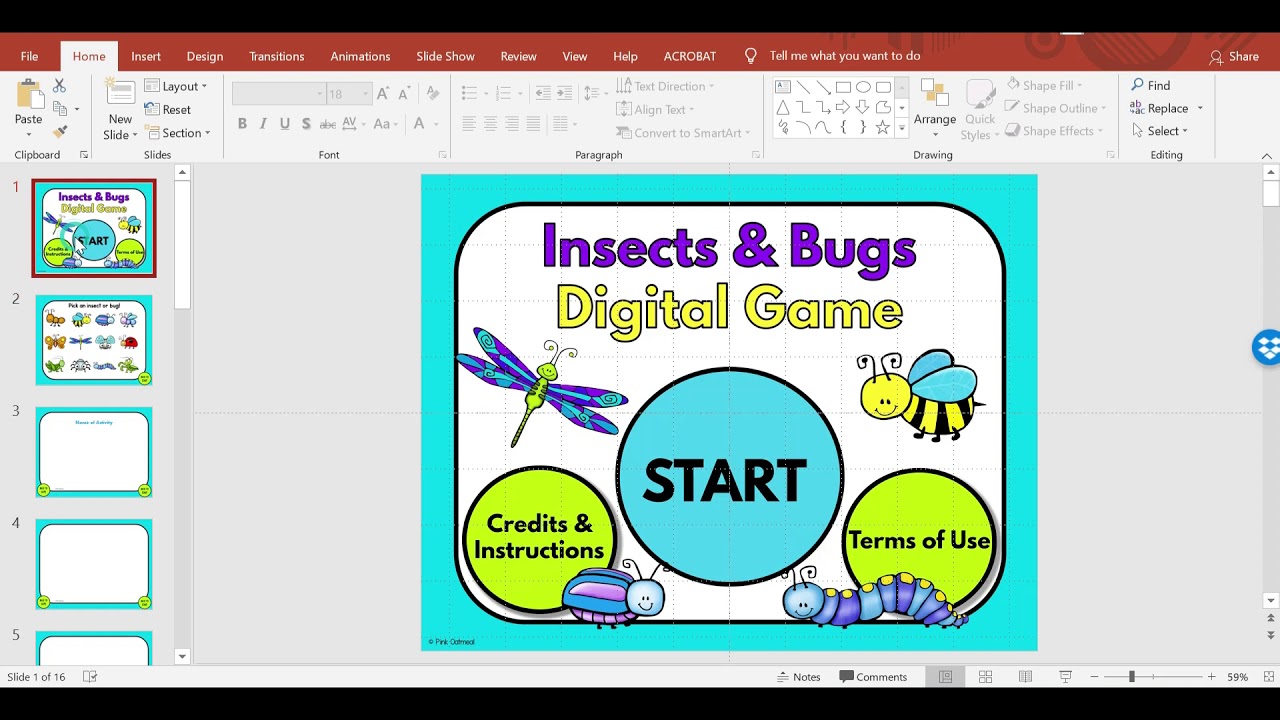Open Reading View from status bar
Image resolution: width=1280 pixels, height=720 pixels.
tap(1025, 677)
